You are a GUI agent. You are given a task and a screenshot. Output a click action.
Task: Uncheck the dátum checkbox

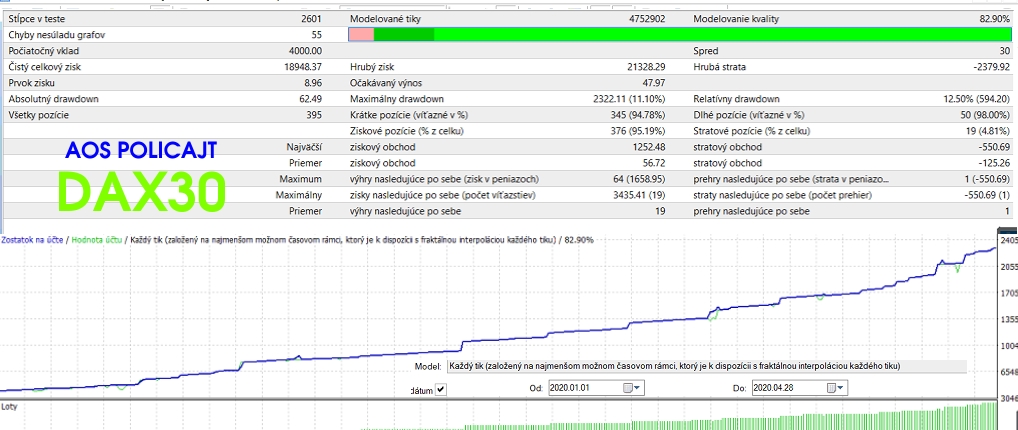point(441,390)
